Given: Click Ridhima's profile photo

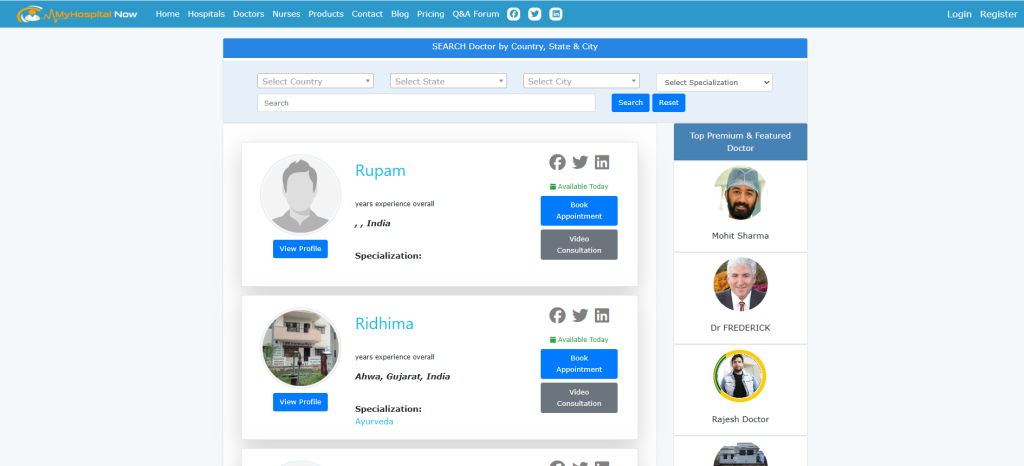Looking at the screenshot, I should 300,348.
